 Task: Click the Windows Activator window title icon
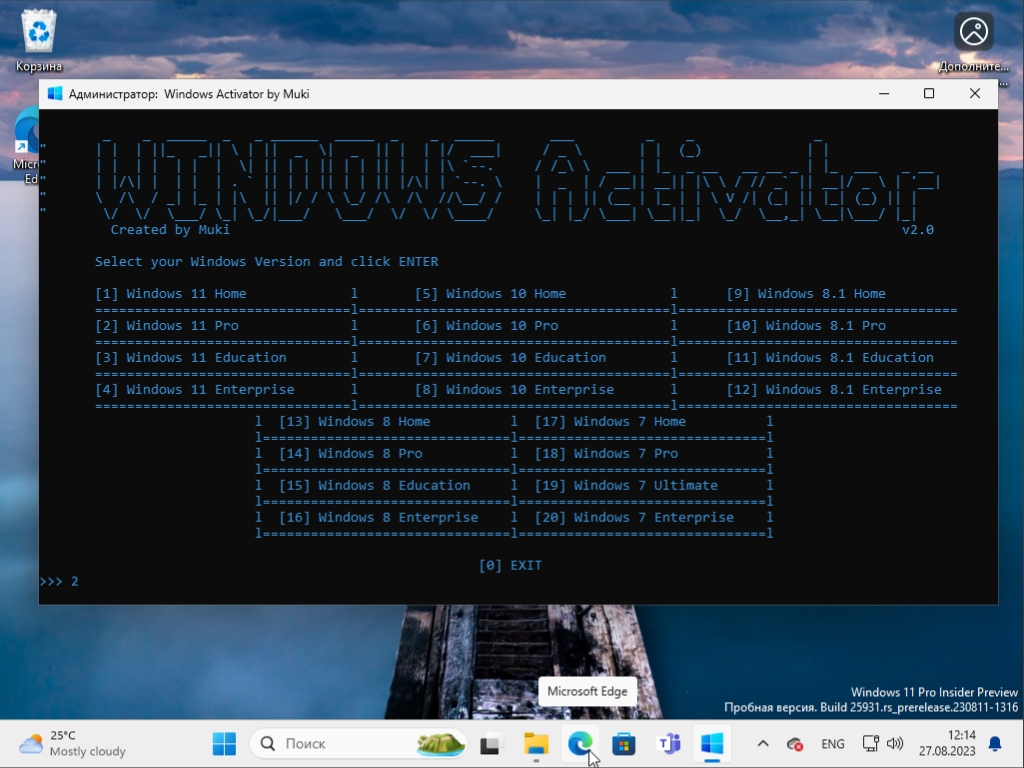[x=55, y=94]
